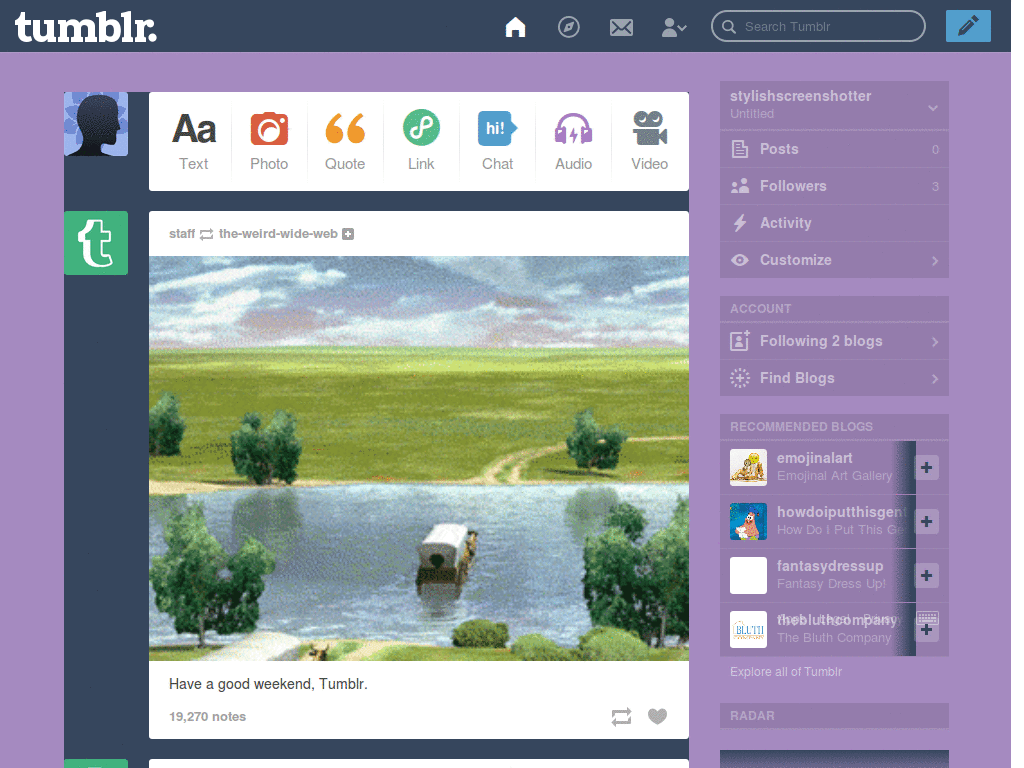Create a new Quote post
This screenshot has height=768, width=1024.
345,141
